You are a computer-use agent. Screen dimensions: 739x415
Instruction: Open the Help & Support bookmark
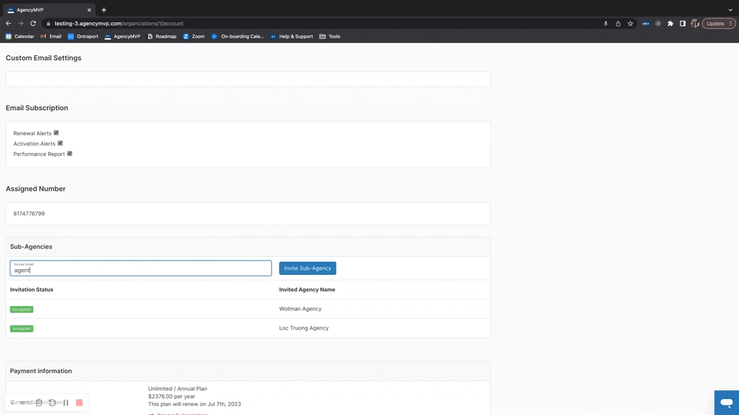291,36
